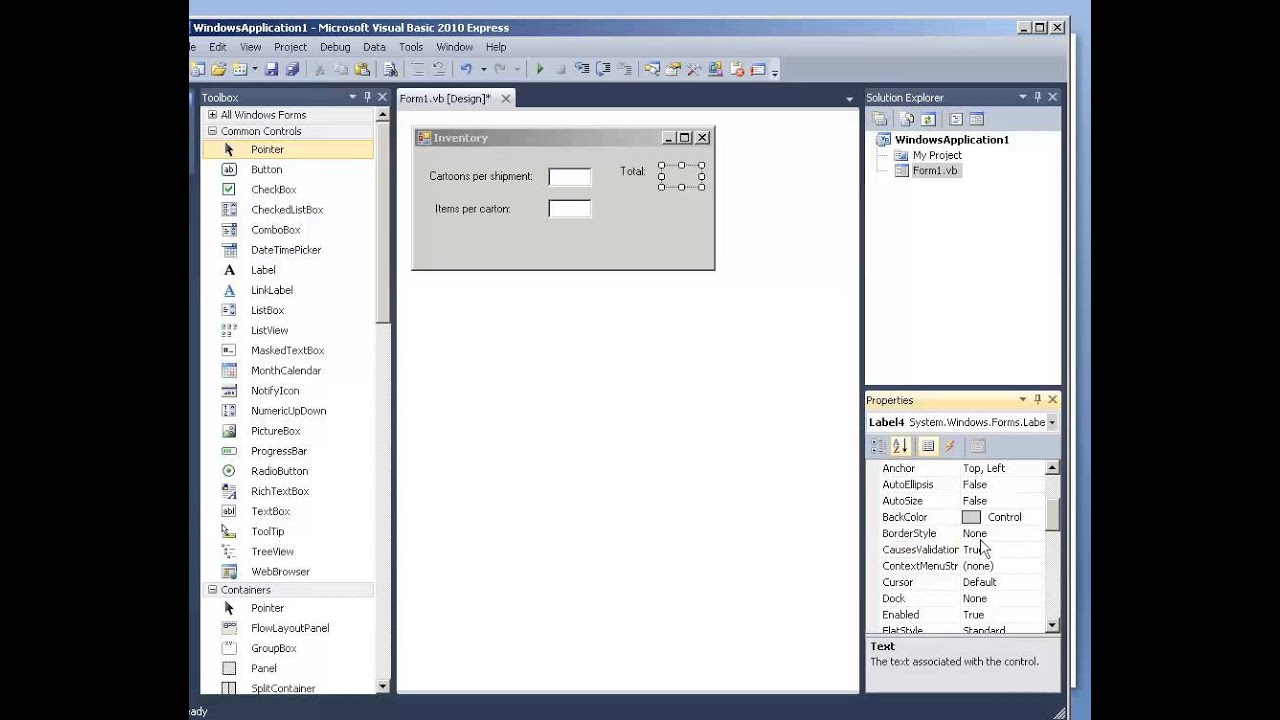Image resolution: width=1280 pixels, height=720 pixels.
Task: Close the Form1.vb [Design] tab
Action: click(x=506, y=98)
